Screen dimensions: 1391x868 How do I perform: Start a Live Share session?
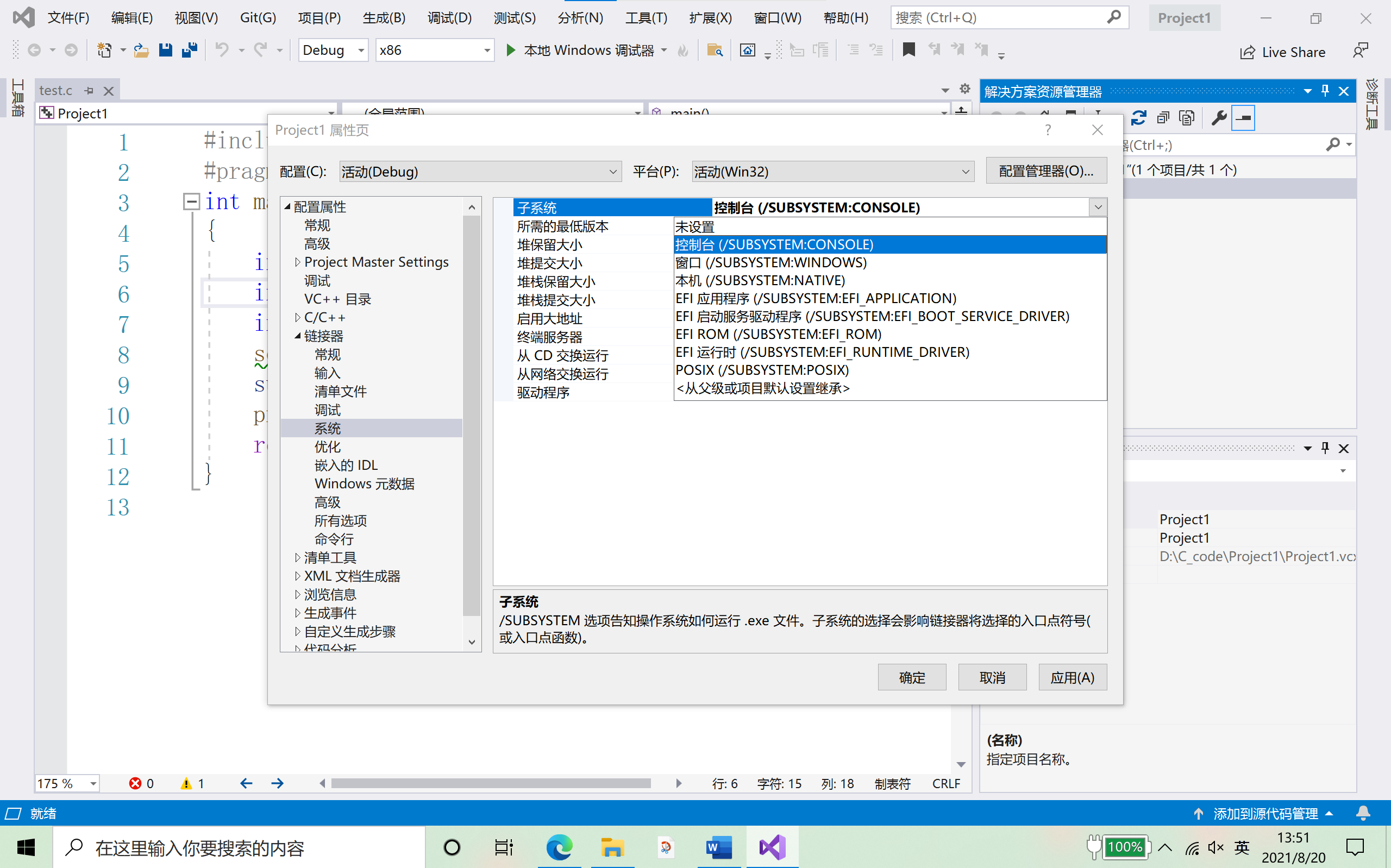pos(1283,52)
